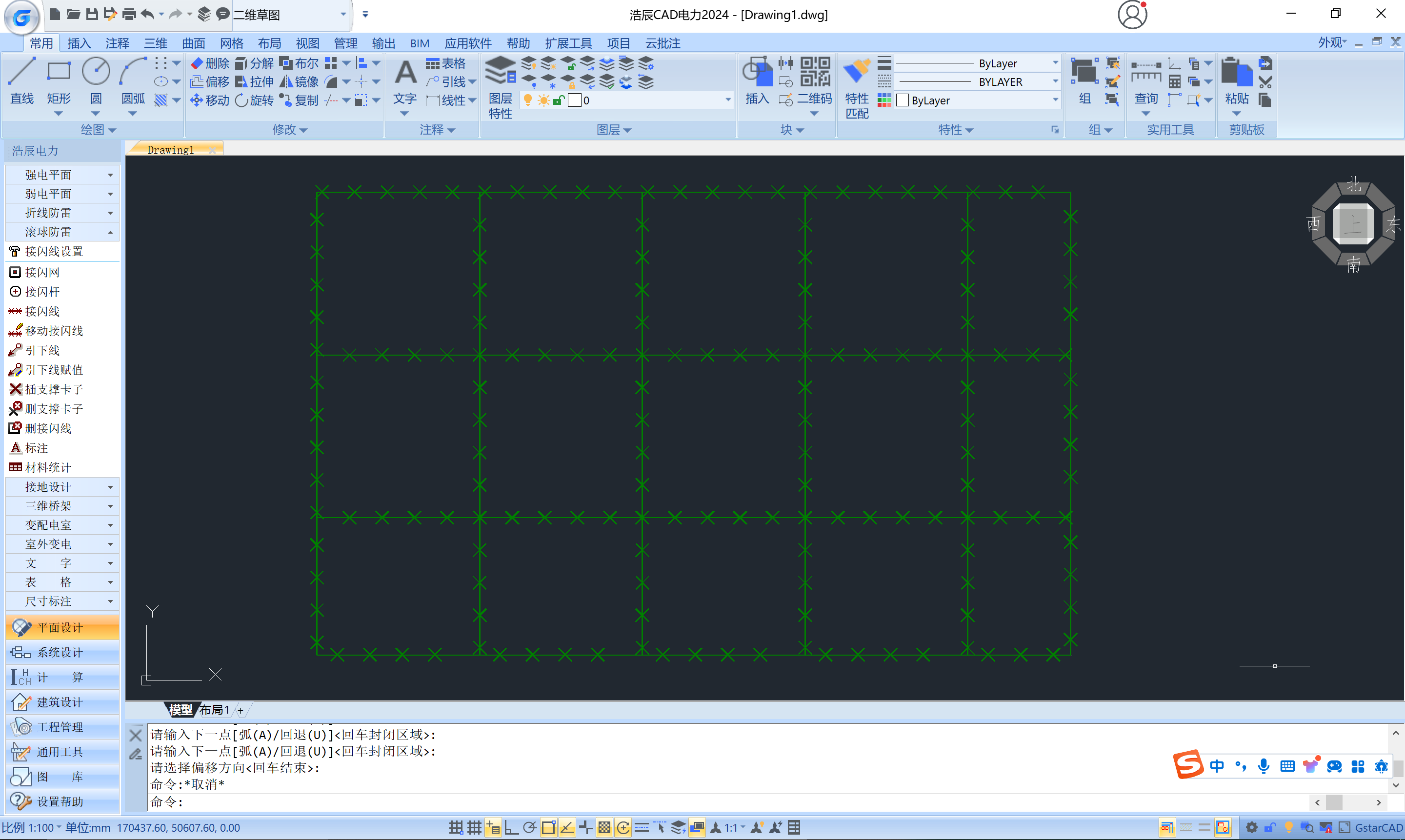Screen dimensions: 1405x840
Task: Open the 注释 ribbon tab
Action: tap(117, 43)
